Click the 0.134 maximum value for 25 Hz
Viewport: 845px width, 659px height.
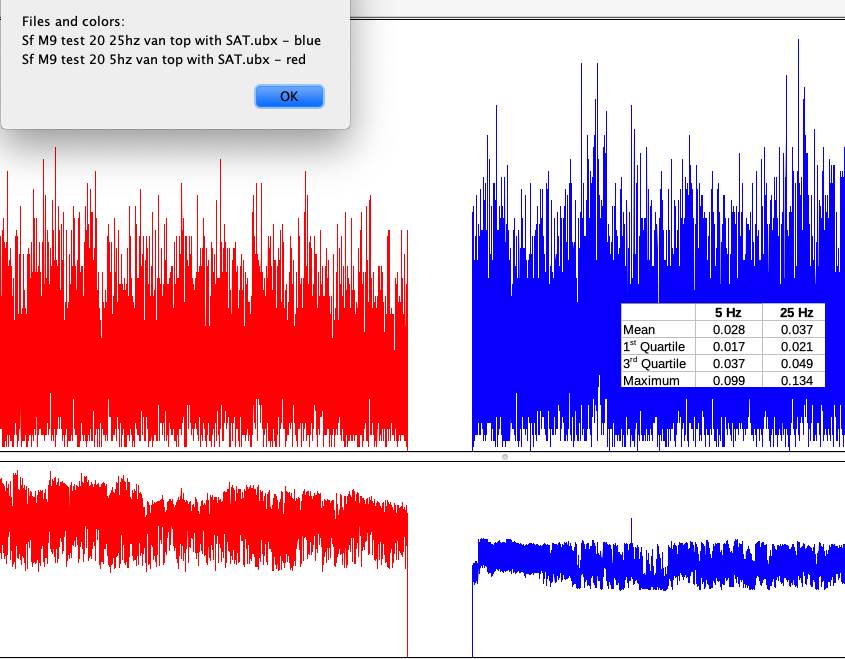pyautogui.click(x=796, y=381)
